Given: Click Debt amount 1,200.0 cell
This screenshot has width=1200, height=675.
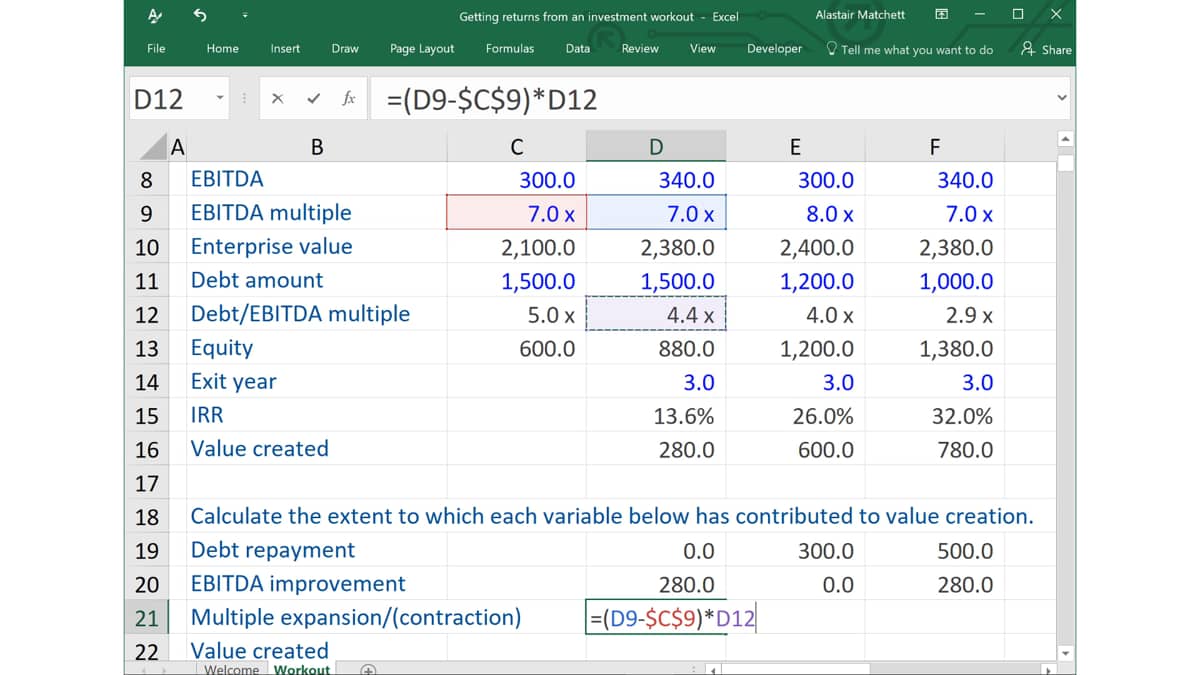Looking at the screenshot, I should coord(795,281).
